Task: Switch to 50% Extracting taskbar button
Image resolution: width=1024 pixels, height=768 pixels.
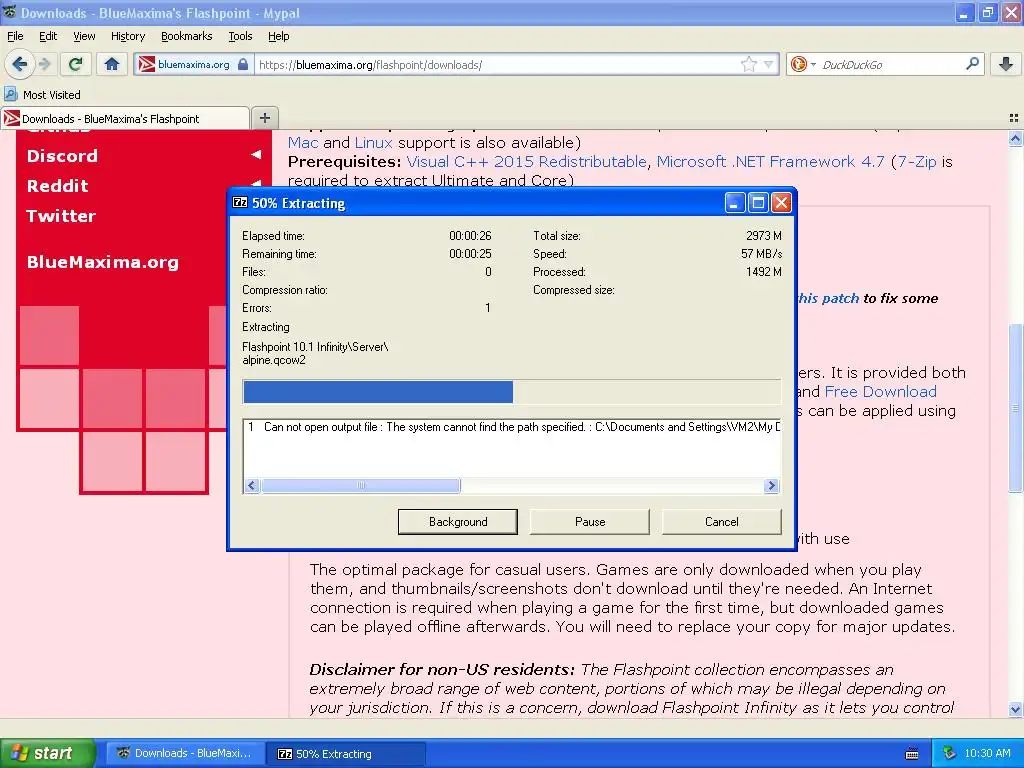Action: pos(346,753)
